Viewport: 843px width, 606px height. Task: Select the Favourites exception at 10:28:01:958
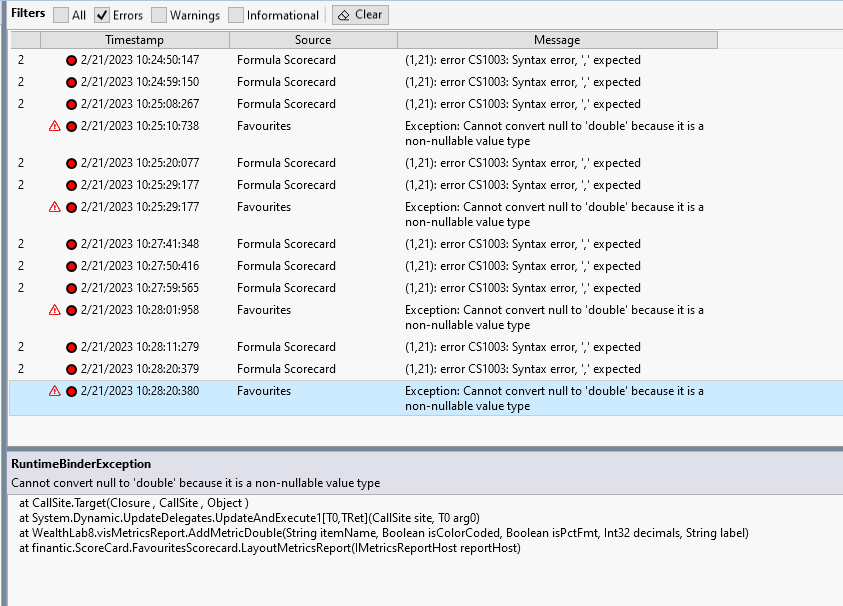[426, 317]
